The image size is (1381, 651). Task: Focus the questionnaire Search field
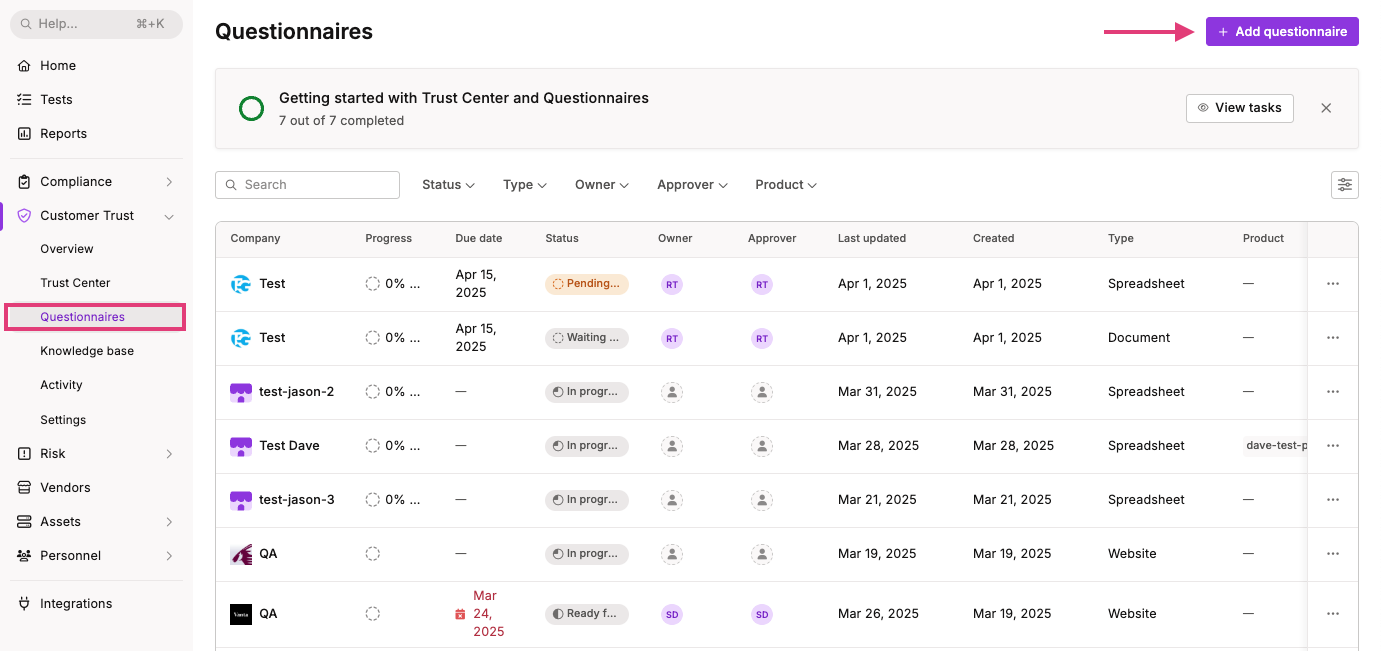307,185
